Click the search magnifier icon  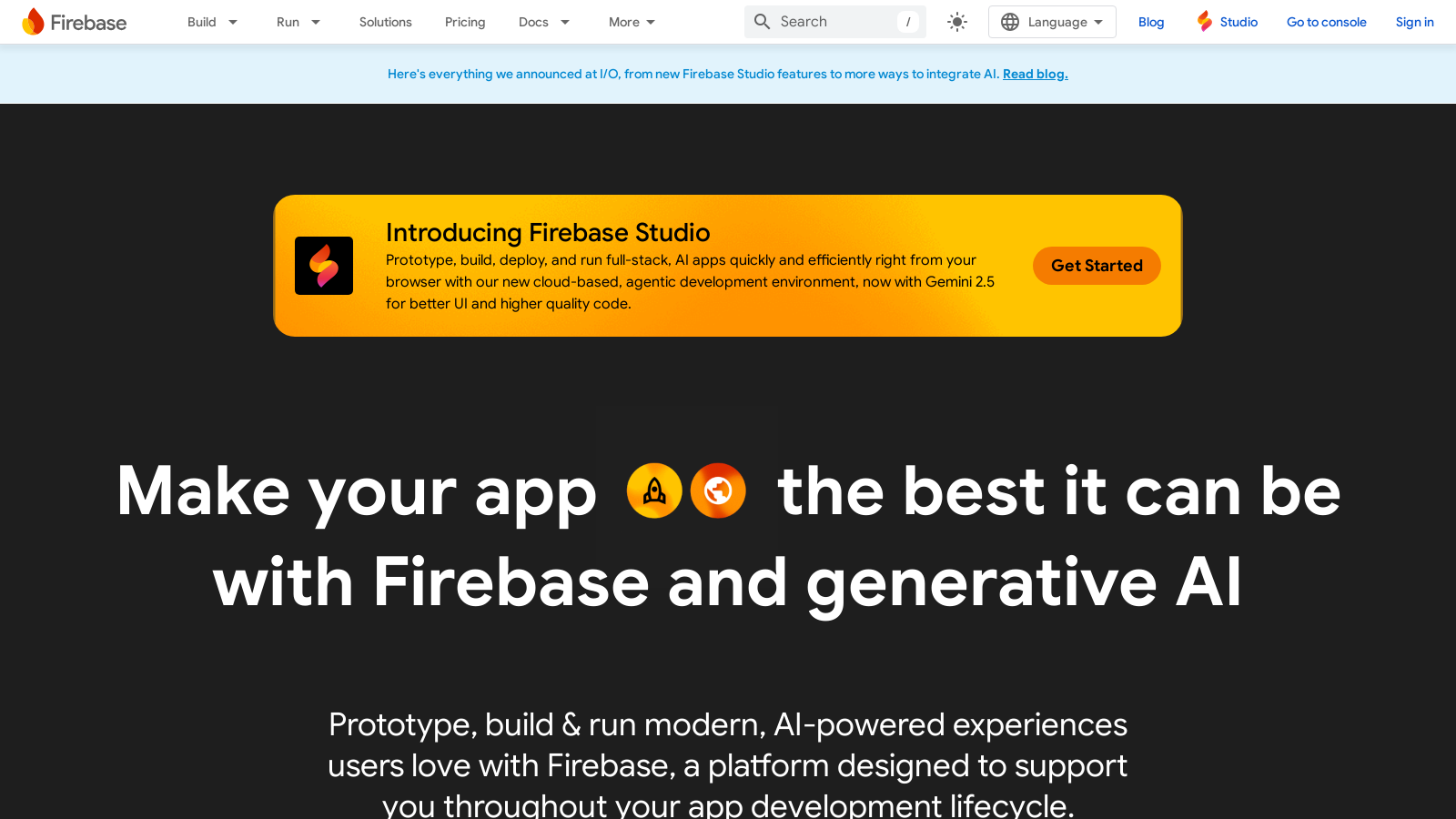coord(762,21)
